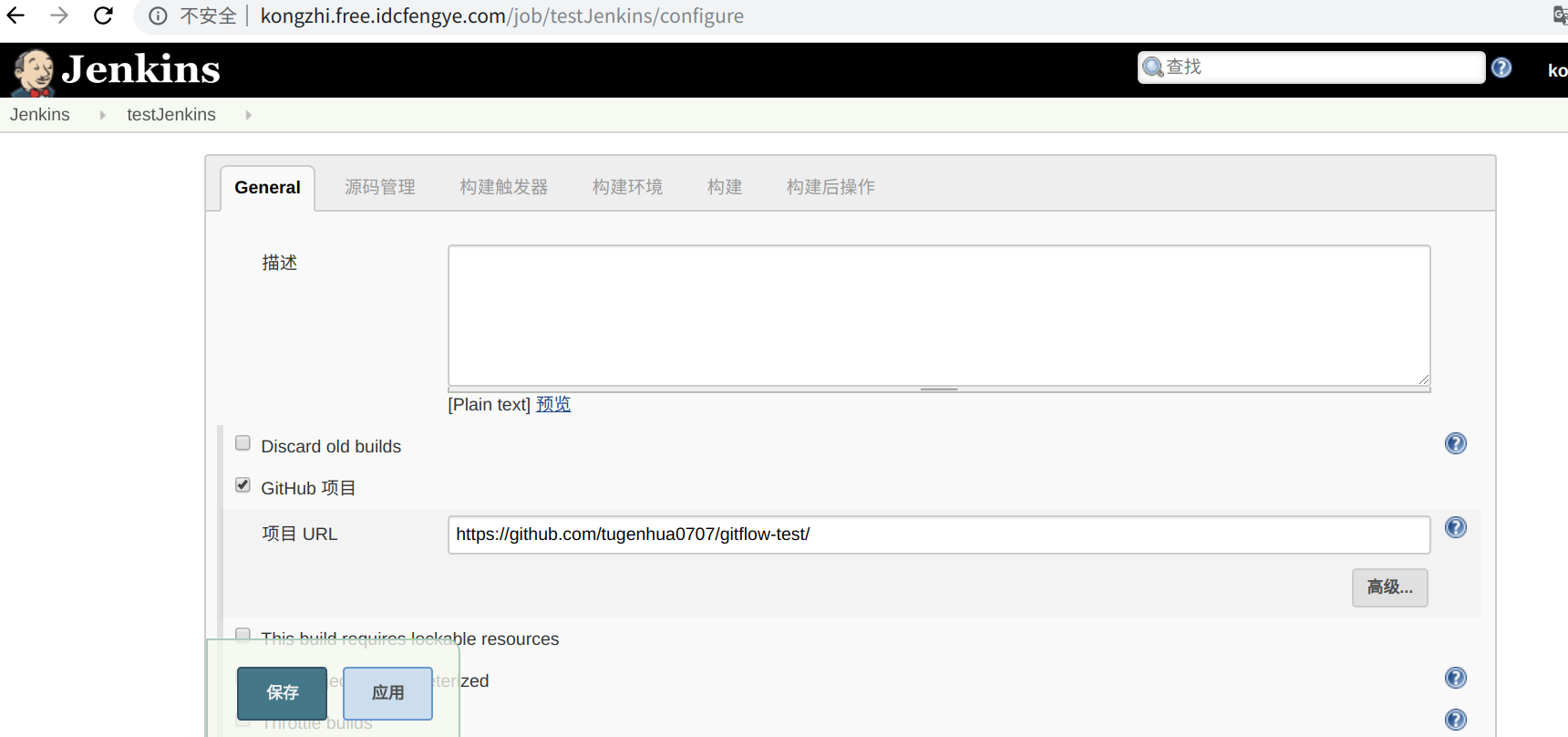
Task: Click the description textarea resize handle
Action: [1424, 379]
